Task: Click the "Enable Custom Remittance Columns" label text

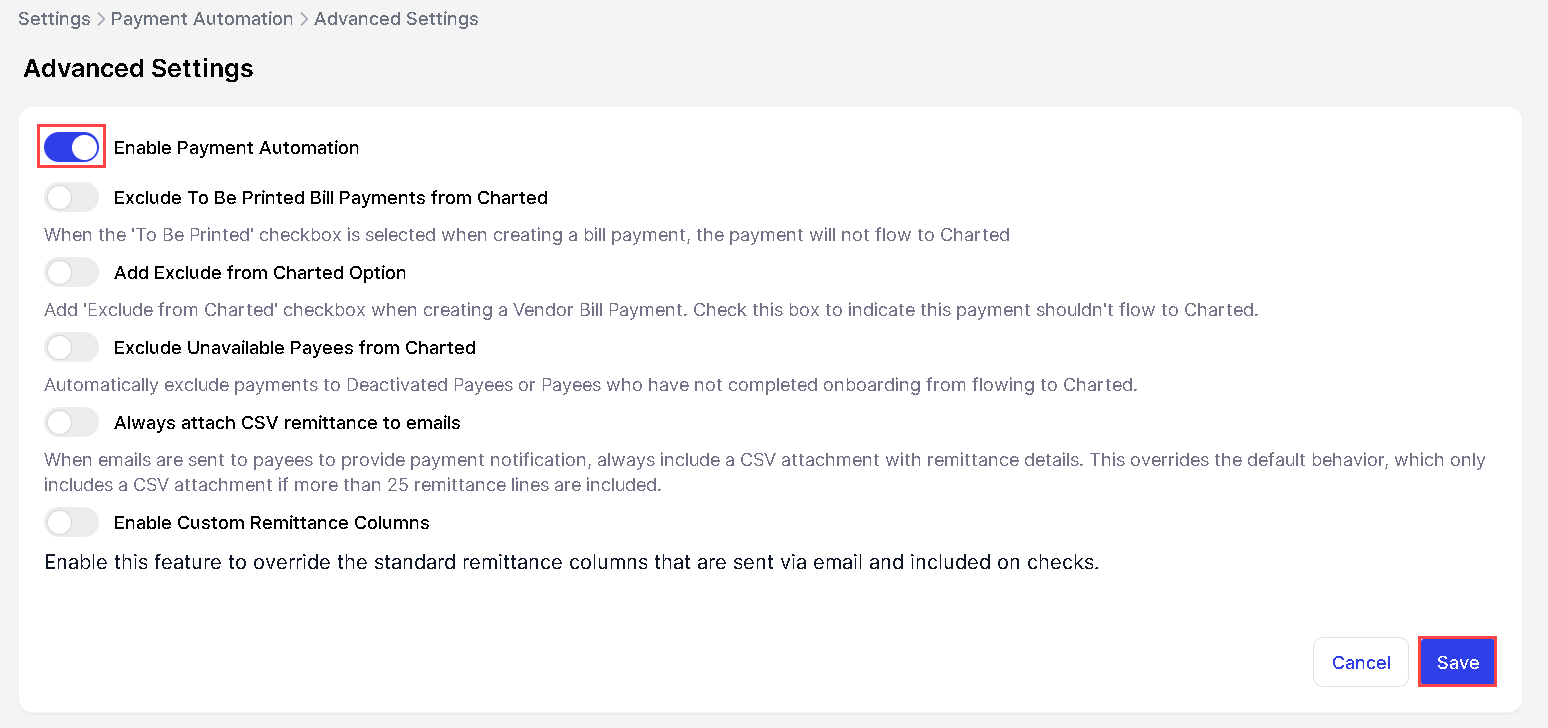Action: click(x=272, y=523)
